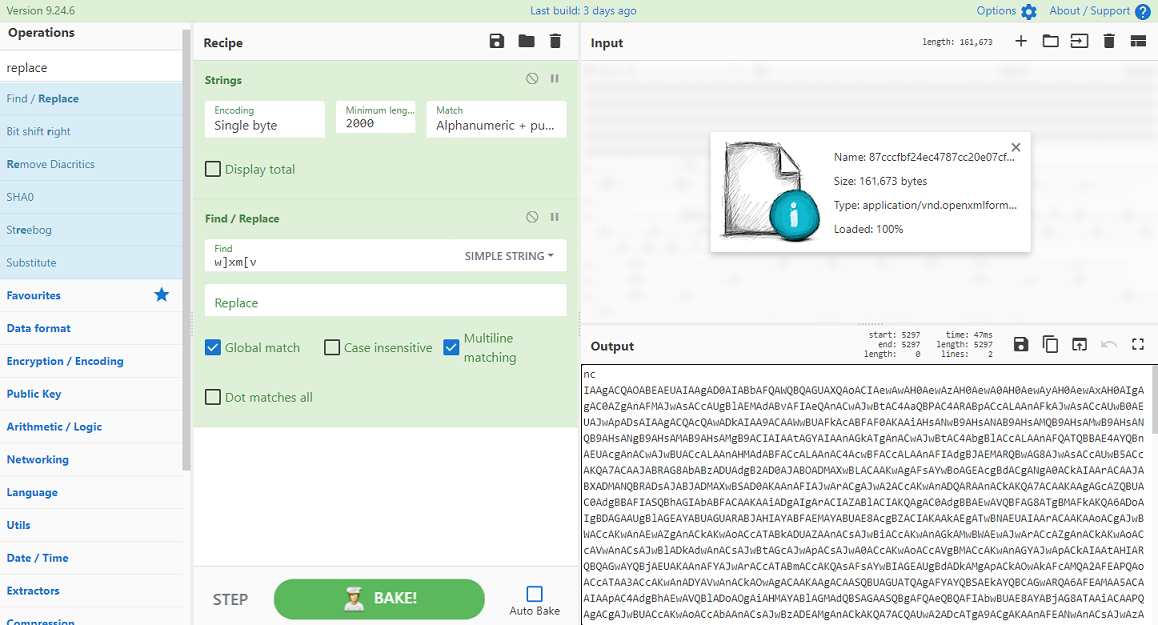The width and height of the screenshot is (1158, 625).
Task: Add a new input tab
Action: click(1021, 41)
